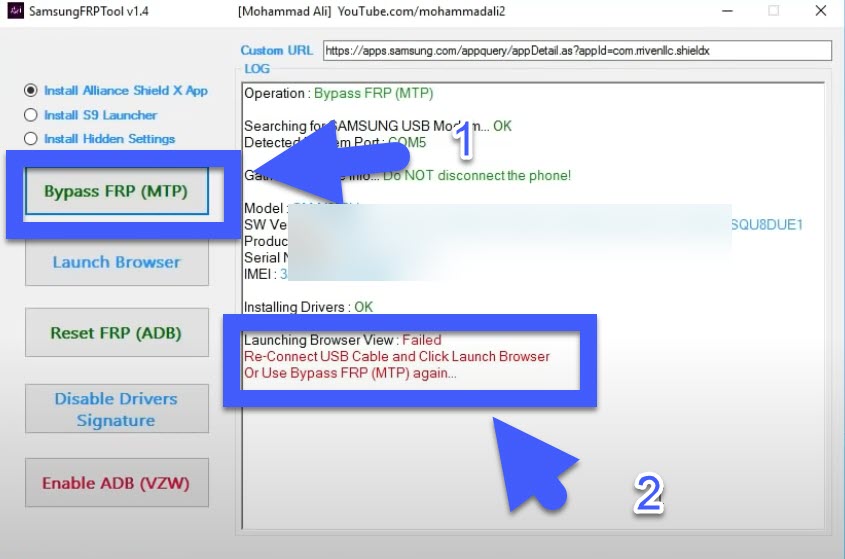Click 'Launching Browser View : Failed' log line
The image size is (845, 559).
(343, 340)
